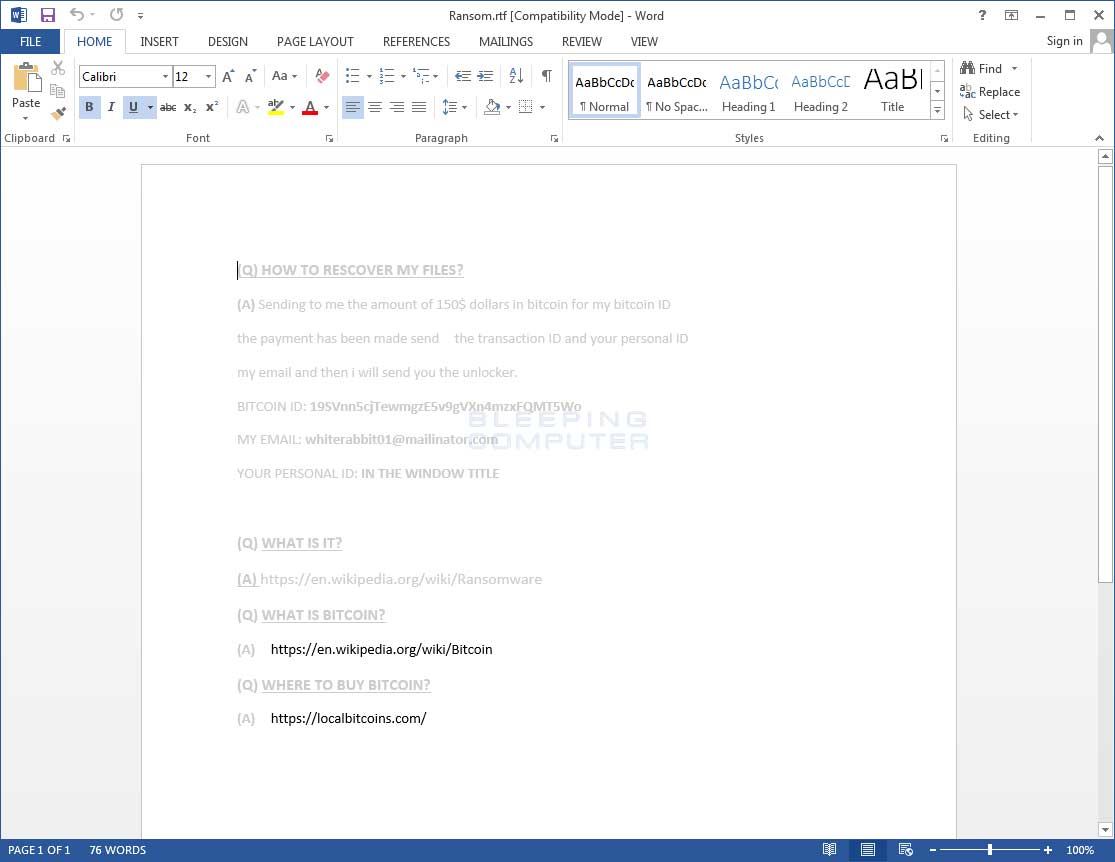Align text to the right
Image resolution: width=1115 pixels, height=862 pixels.
coord(397,107)
